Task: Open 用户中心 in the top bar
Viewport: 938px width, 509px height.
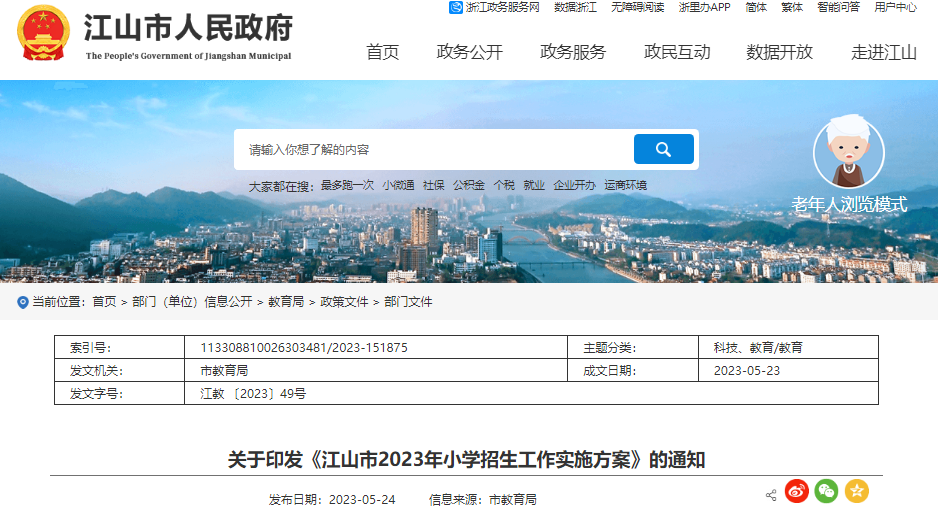Action: (x=895, y=7)
